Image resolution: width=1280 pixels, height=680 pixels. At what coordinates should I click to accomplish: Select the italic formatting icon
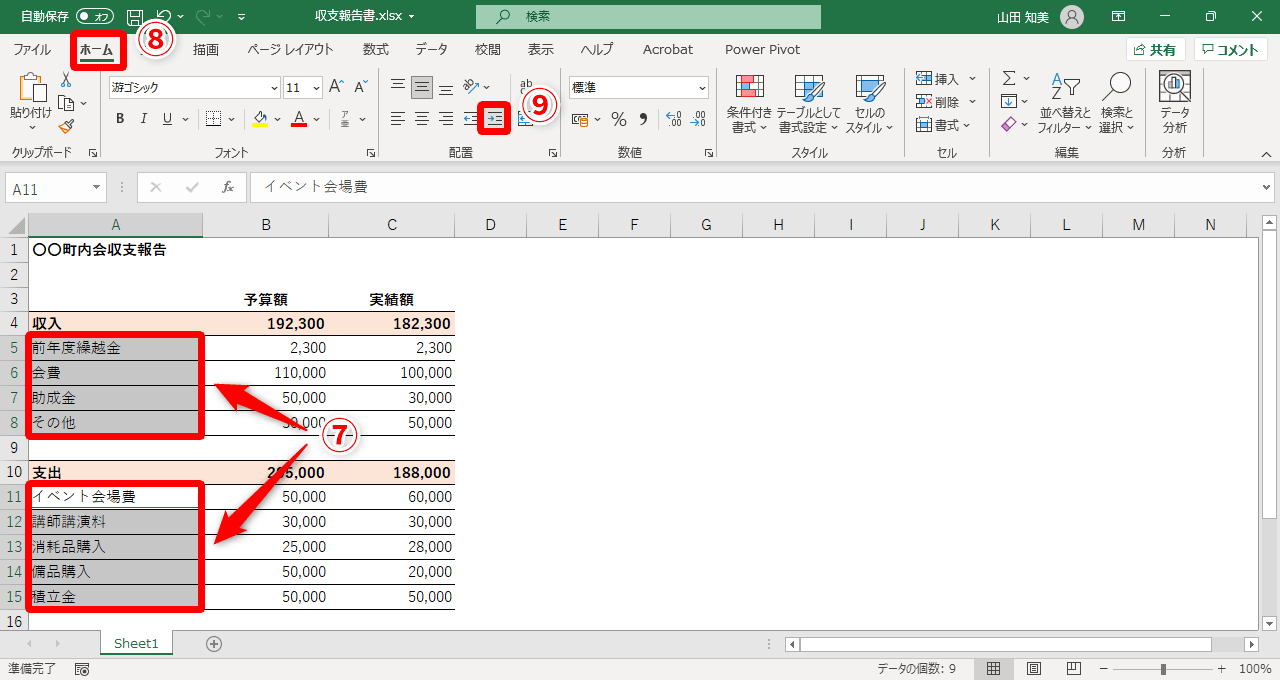[143, 118]
